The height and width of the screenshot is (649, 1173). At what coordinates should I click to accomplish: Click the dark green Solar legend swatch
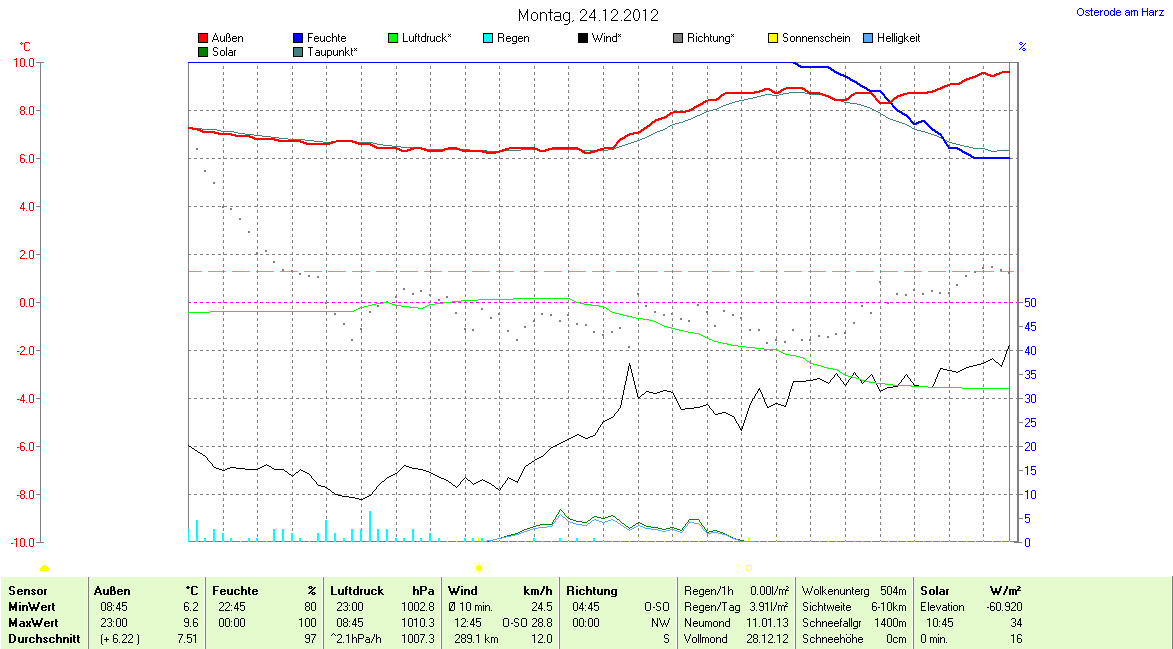pos(204,51)
